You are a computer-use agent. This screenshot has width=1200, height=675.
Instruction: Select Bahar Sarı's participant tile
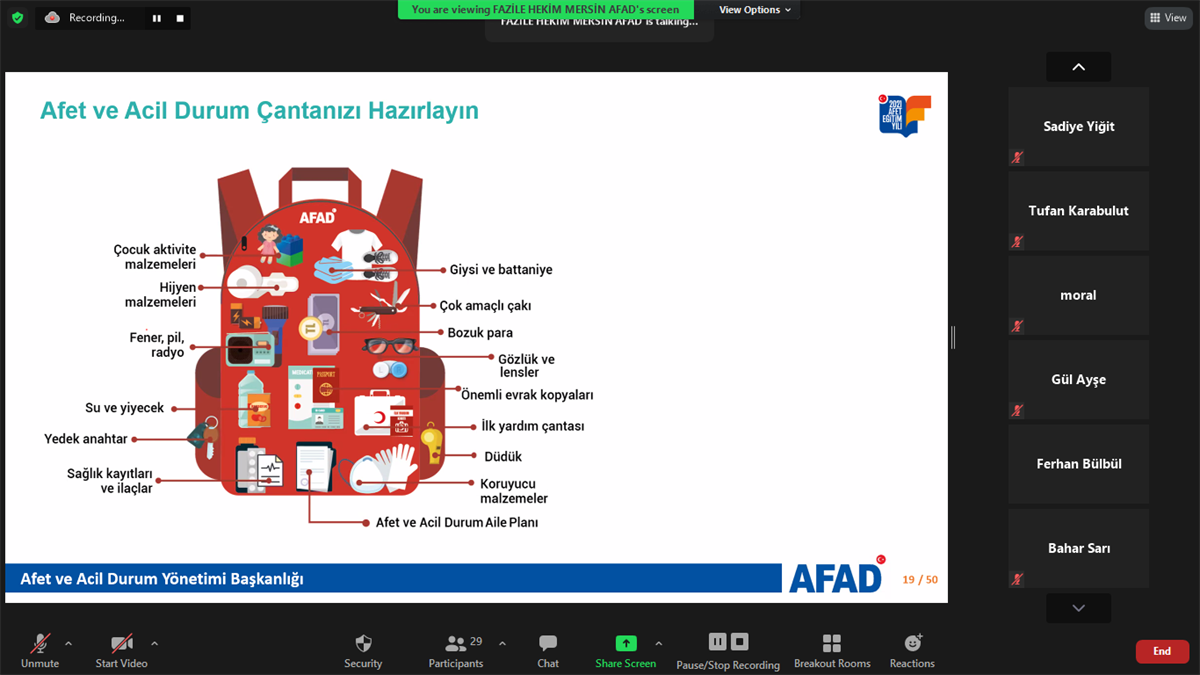coord(1079,548)
